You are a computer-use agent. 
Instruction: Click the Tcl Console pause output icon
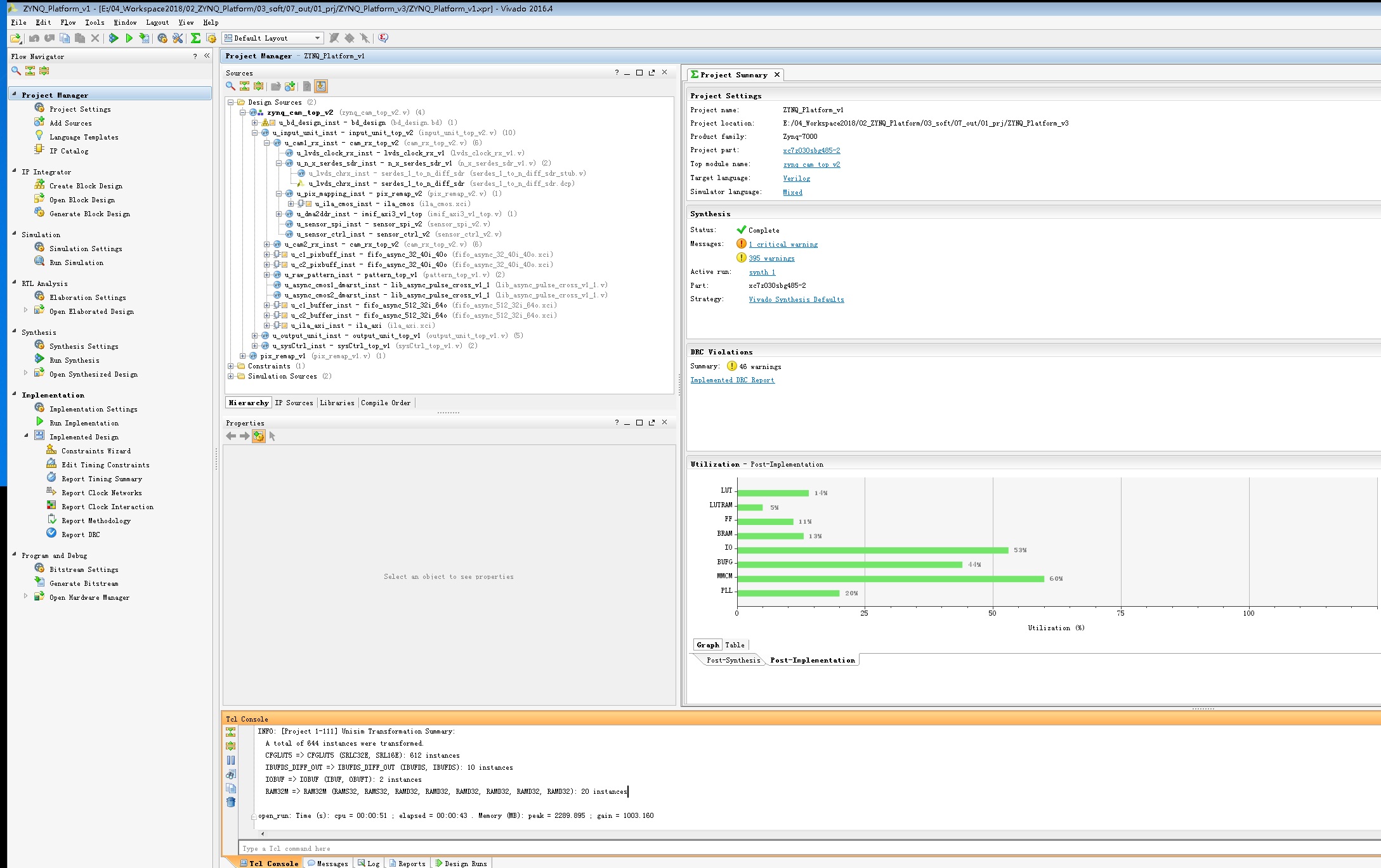[x=231, y=760]
